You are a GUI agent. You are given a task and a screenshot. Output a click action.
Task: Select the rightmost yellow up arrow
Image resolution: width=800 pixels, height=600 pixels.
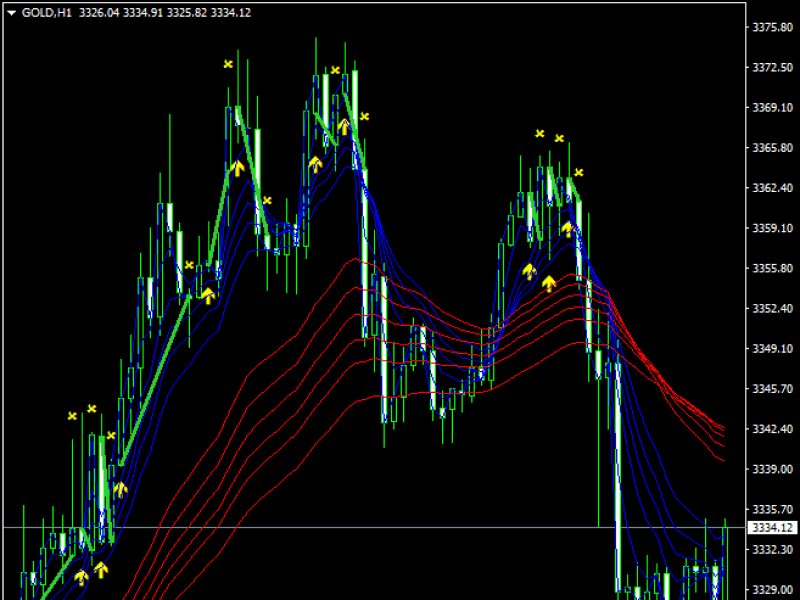click(x=567, y=229)
